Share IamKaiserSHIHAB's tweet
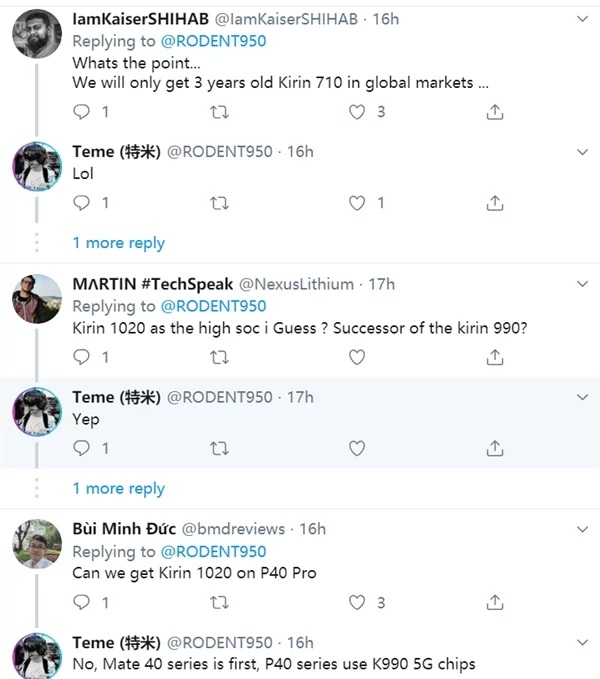Screen dimensions: 600x679 pyautogui.click(x=495, y=112)
